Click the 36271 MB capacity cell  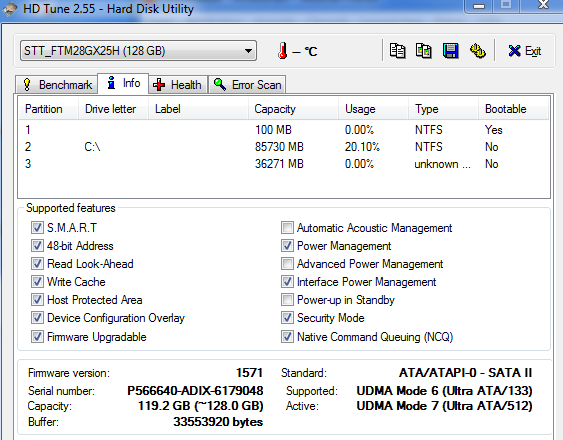point(279,164)
